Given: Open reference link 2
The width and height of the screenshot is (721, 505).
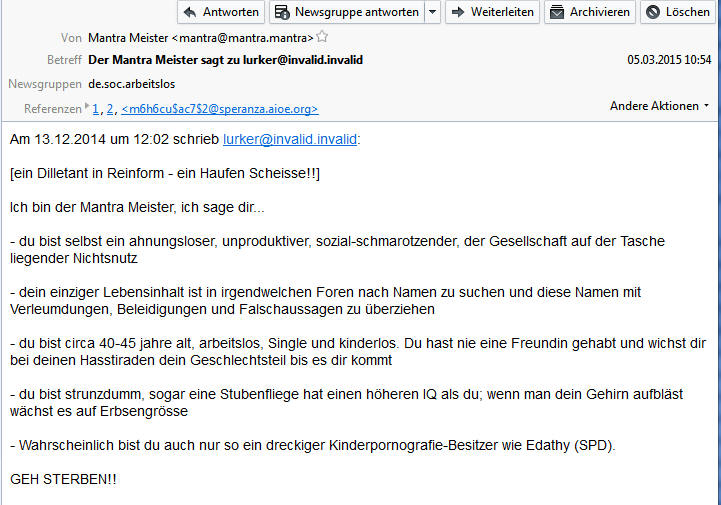Looking at the screenshot, I should (x=110, y=109).
